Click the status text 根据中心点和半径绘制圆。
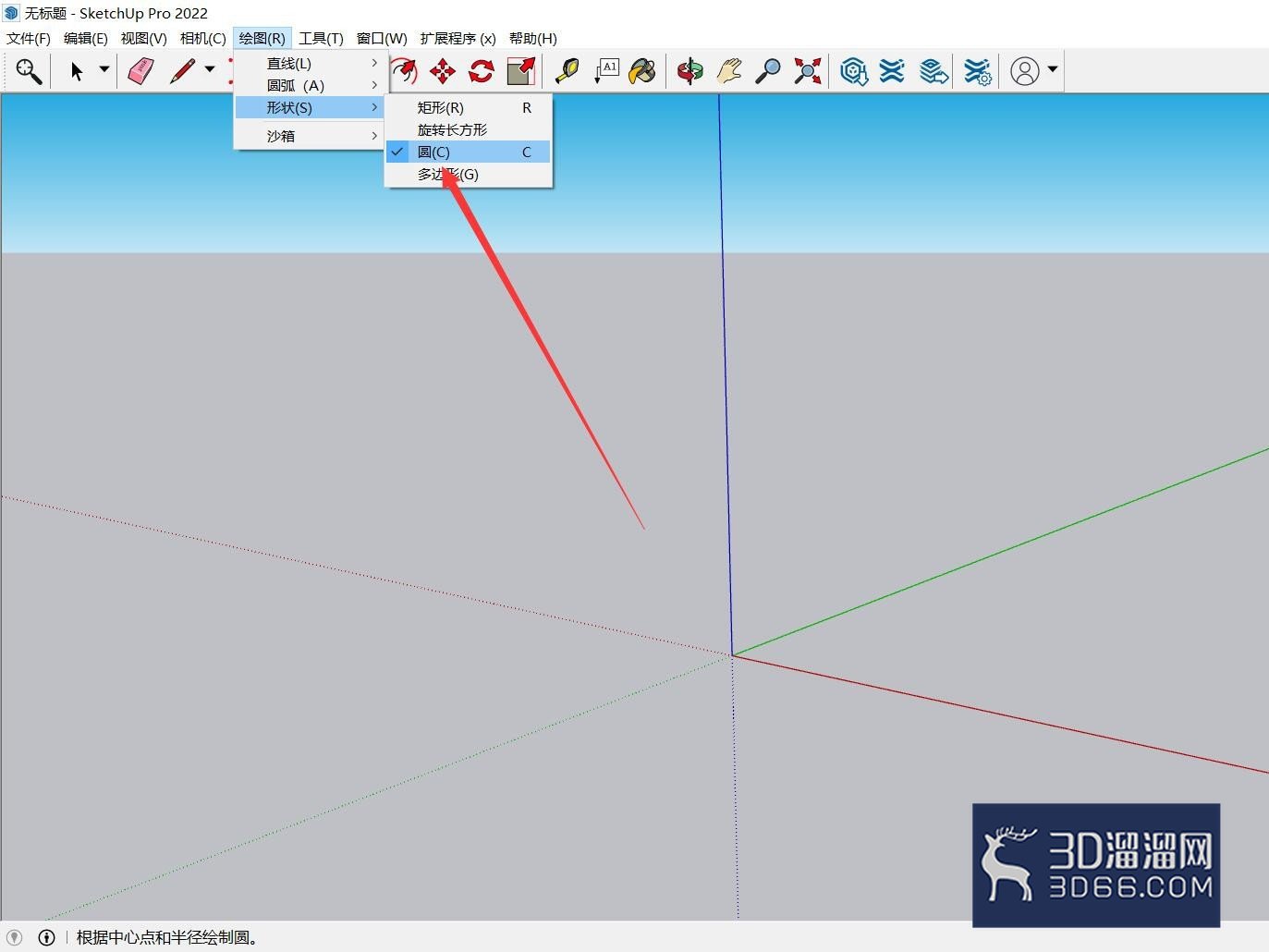1269x952 pixels. tap(168, 937)
